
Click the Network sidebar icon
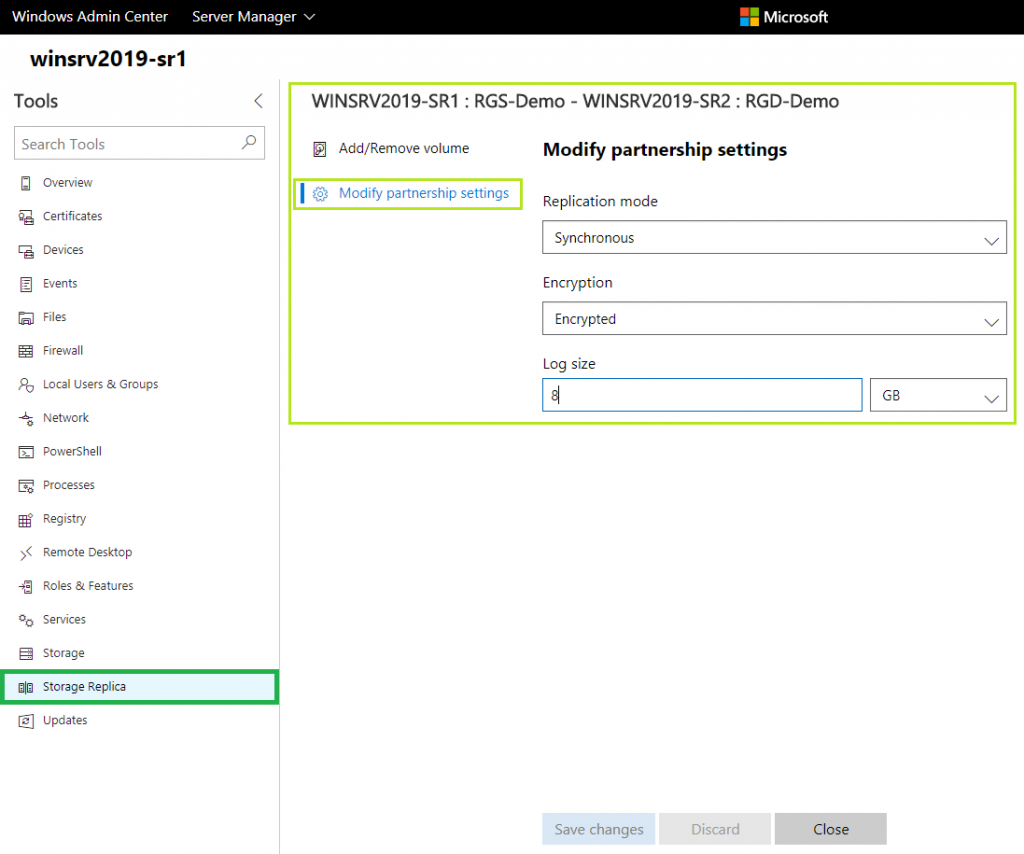point(25,417)
